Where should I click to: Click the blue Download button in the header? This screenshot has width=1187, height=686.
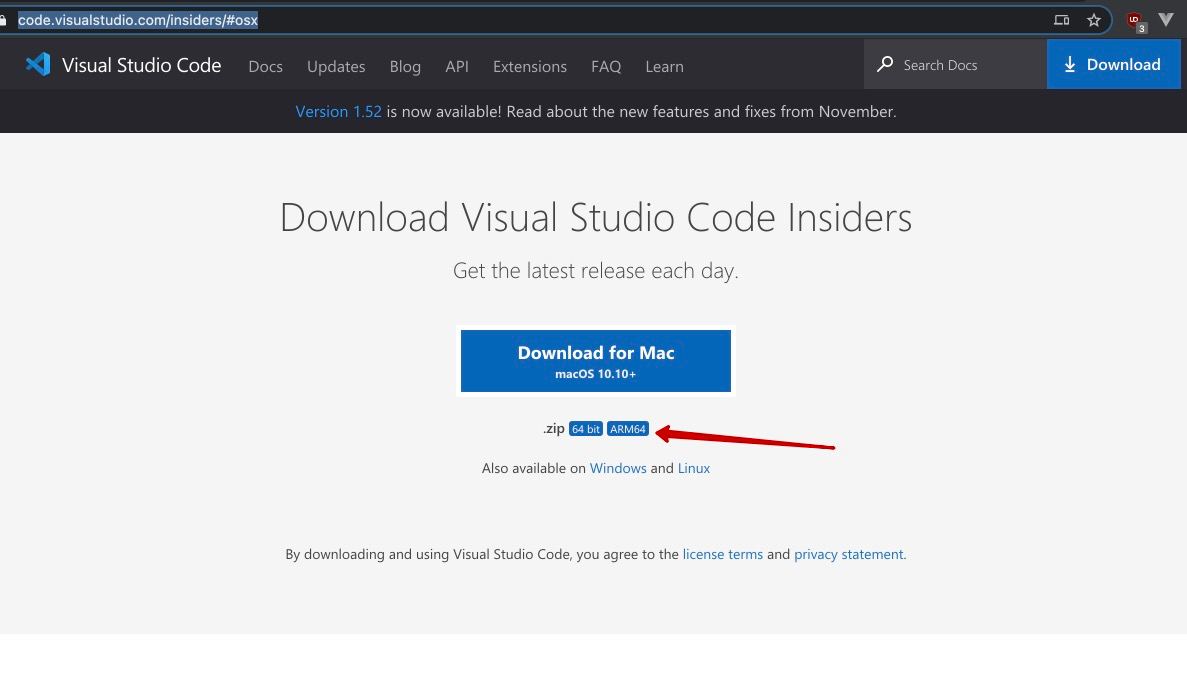[1114, 64]
